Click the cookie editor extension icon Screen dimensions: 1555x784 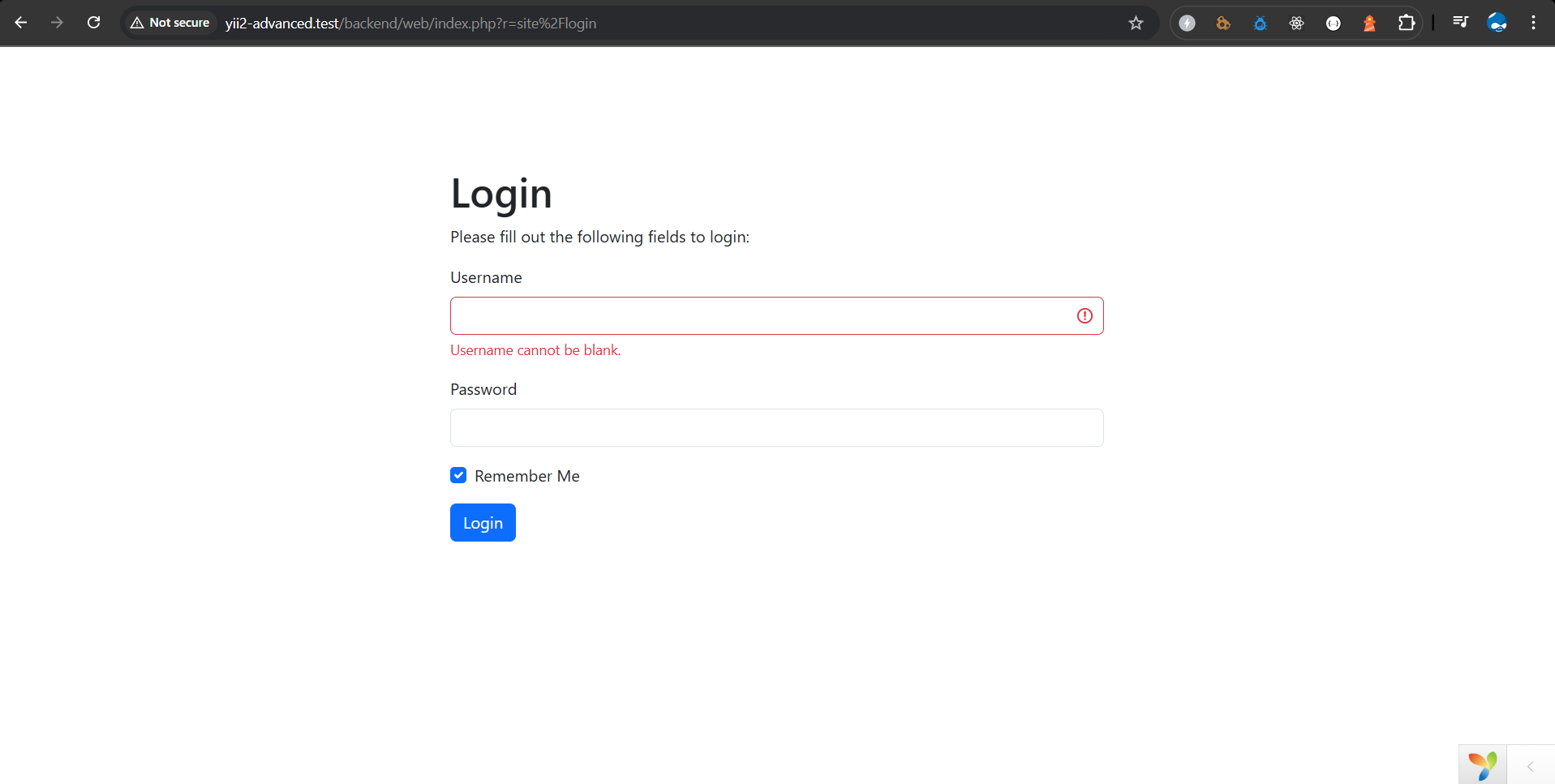1223,23
